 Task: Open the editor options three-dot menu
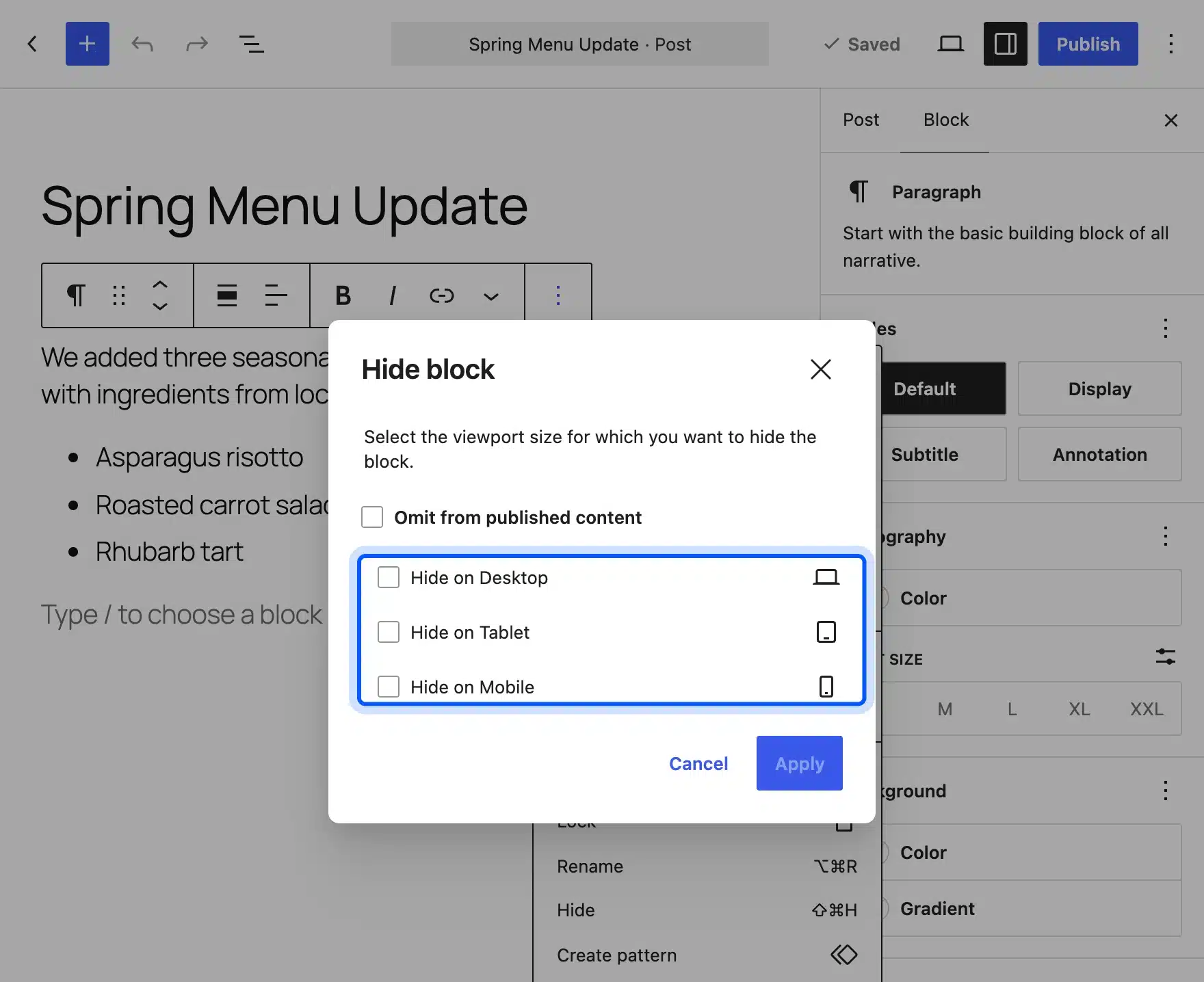pos(1170,44)
